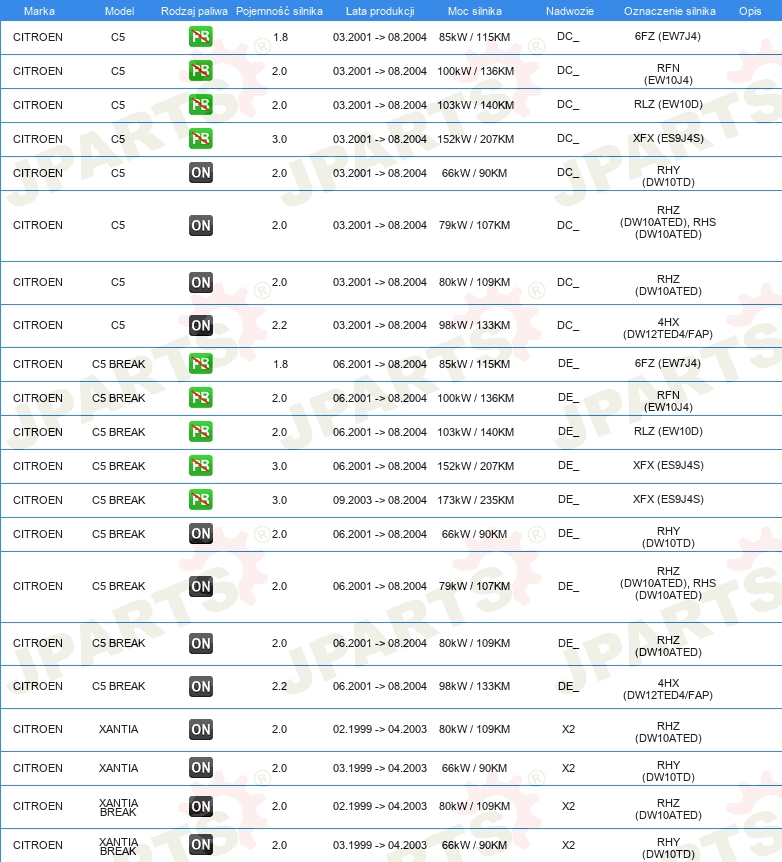Select '2.2' engine capacity in C5 DC_ row
The image size is (782, 862).
(x=279, y=325)
